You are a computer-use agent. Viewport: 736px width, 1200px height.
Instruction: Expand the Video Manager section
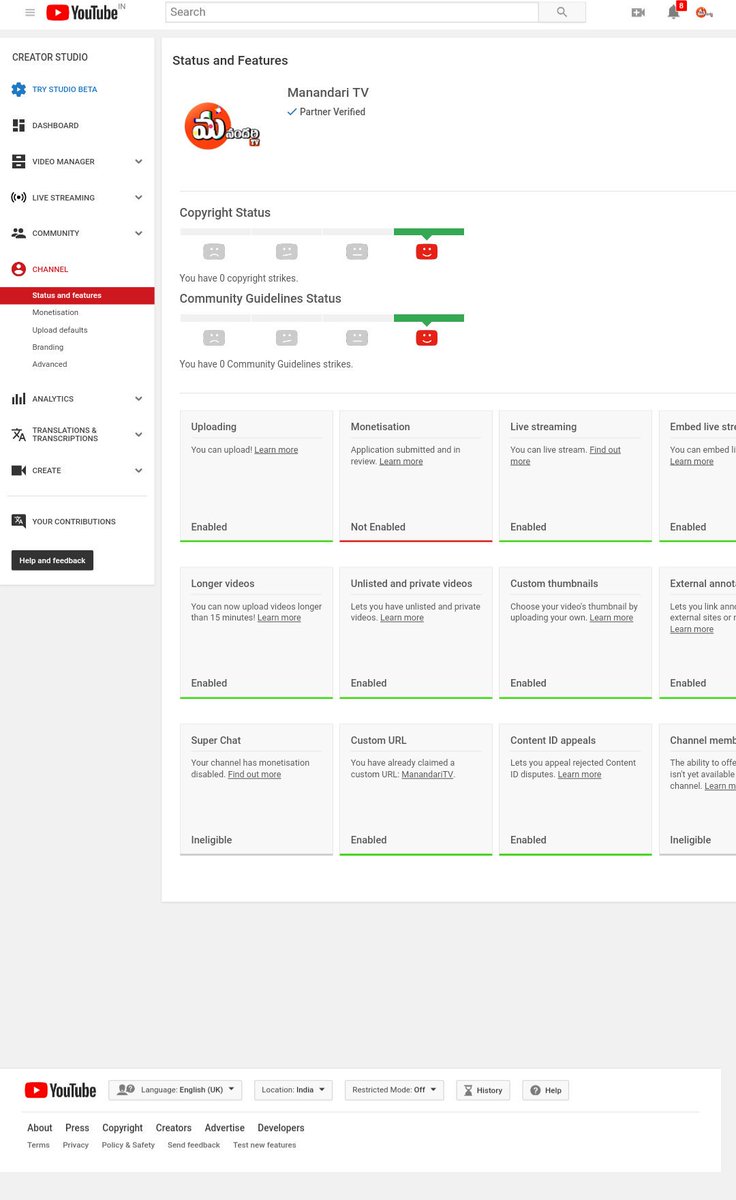(139, 161)
